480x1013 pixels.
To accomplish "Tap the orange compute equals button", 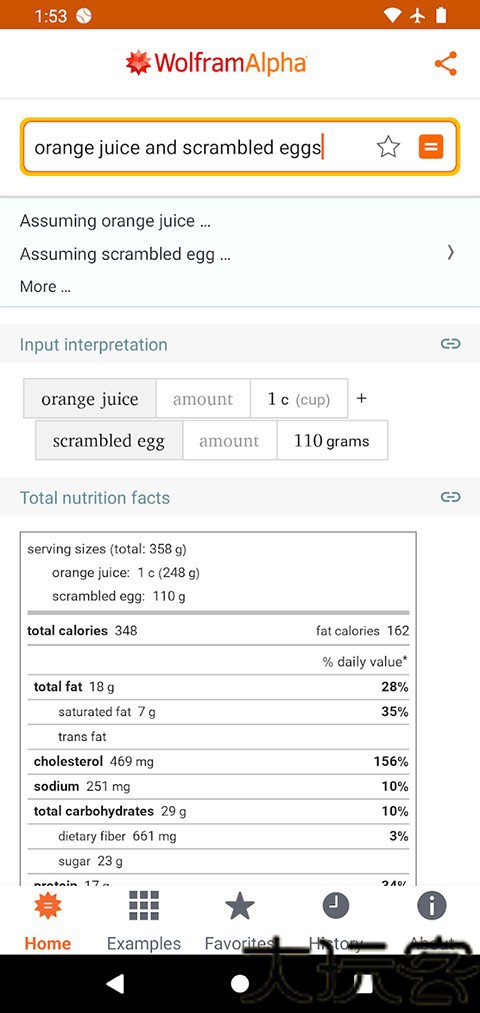I will (431, 147).
